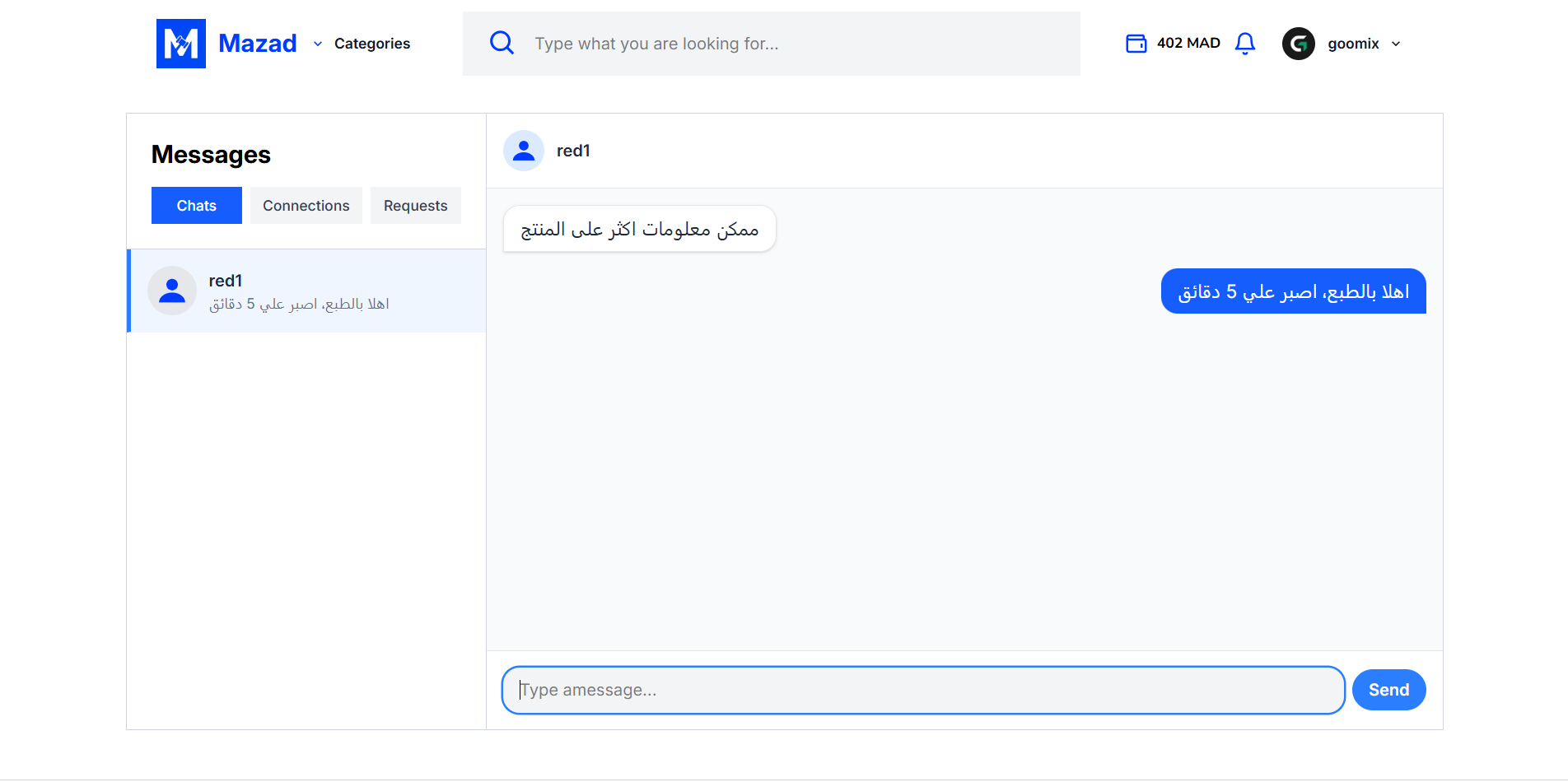Open notifications bell icon
Viewport: 1568px width, 782px height.
tap(1245, 44)
